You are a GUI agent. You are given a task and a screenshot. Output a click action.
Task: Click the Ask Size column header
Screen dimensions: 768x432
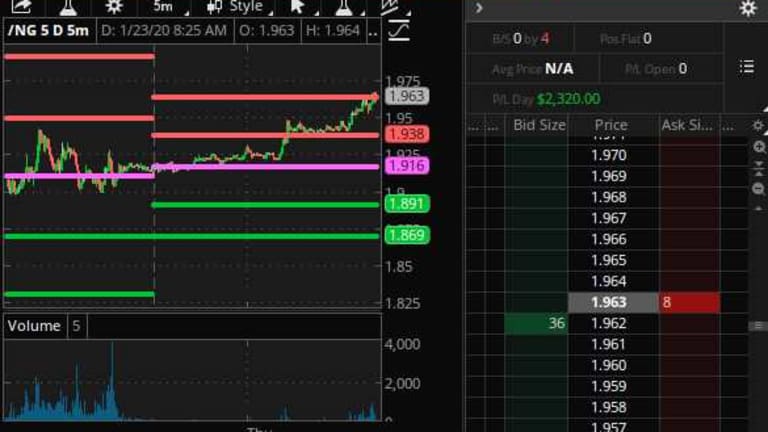pyautogui.click(x=687, y=125)
